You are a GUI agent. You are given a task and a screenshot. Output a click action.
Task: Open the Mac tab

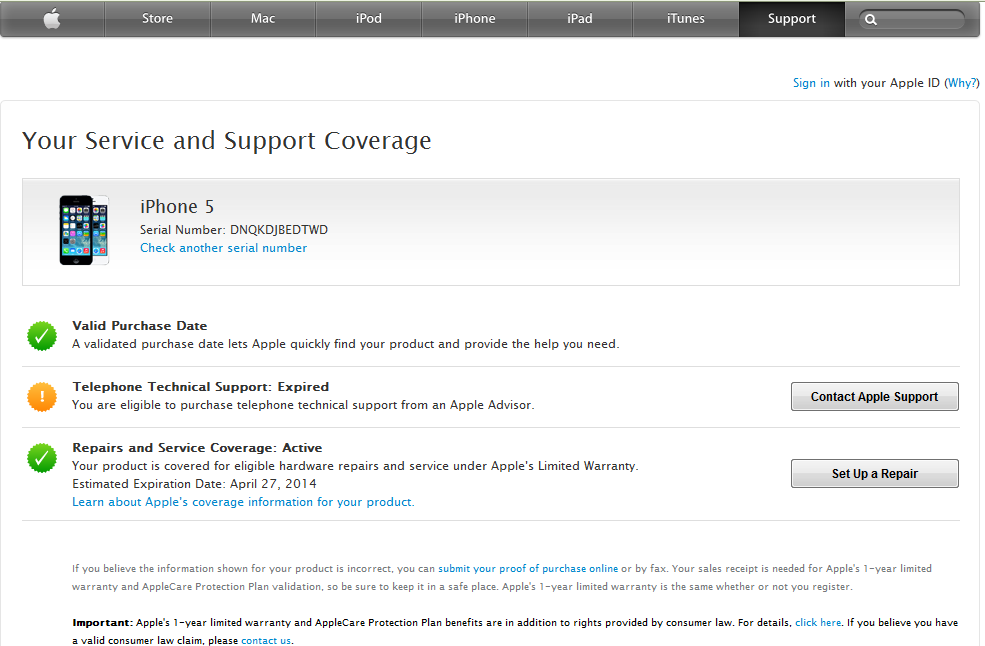point(263,19)
